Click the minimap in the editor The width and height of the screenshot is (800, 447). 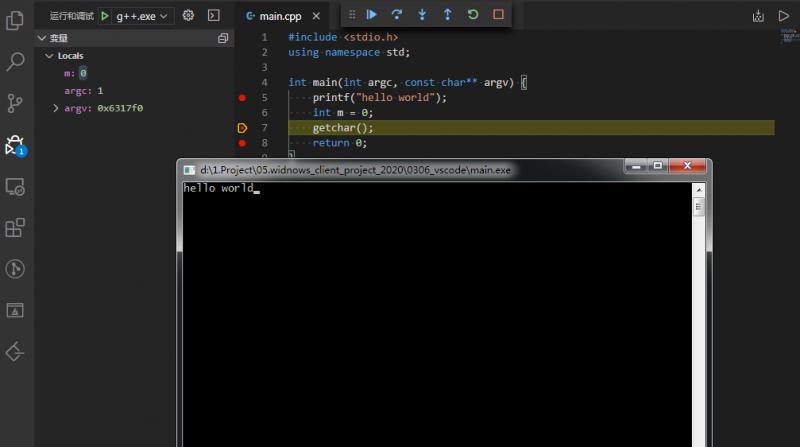pyautogui.click(x=789, y=36)
